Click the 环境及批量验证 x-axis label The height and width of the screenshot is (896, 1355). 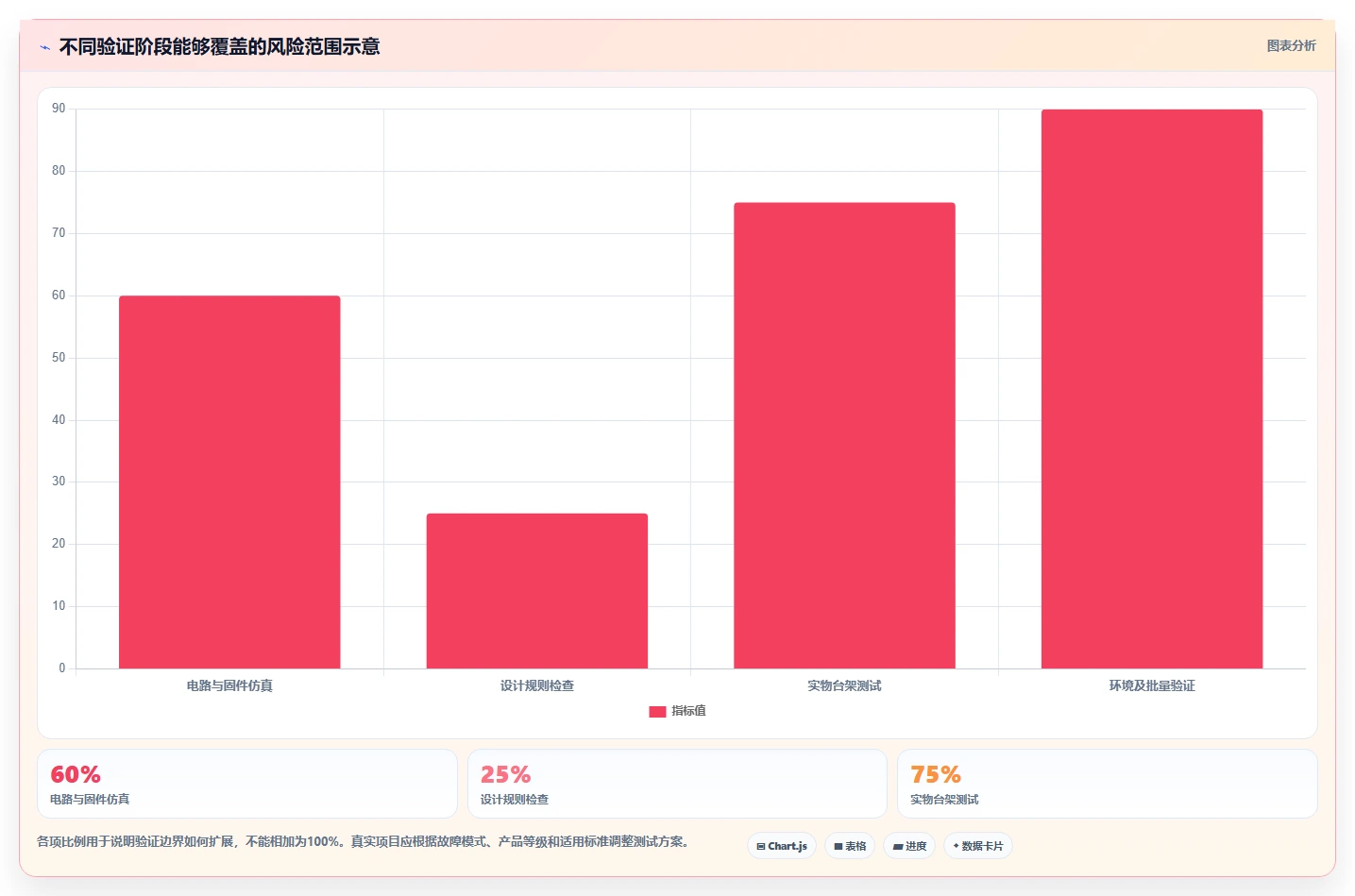tap(1152, 685)
